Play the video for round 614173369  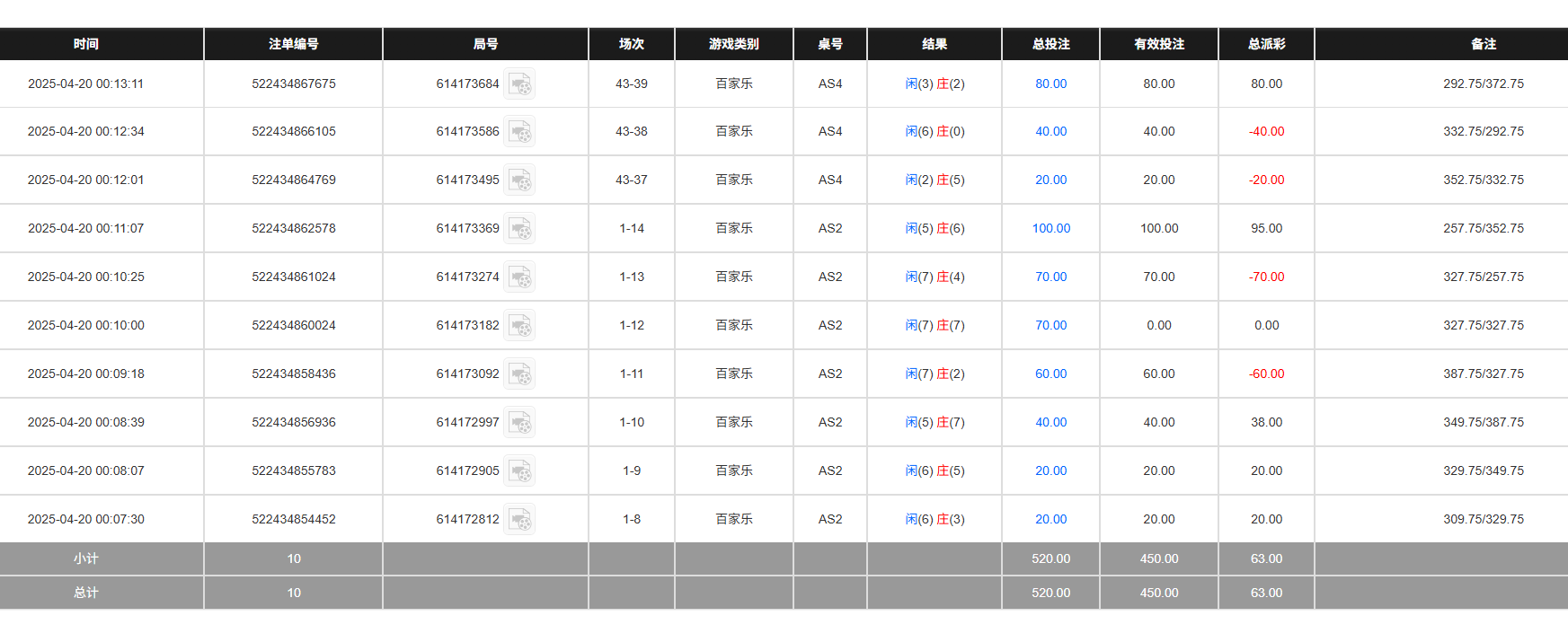coord(521,228)
